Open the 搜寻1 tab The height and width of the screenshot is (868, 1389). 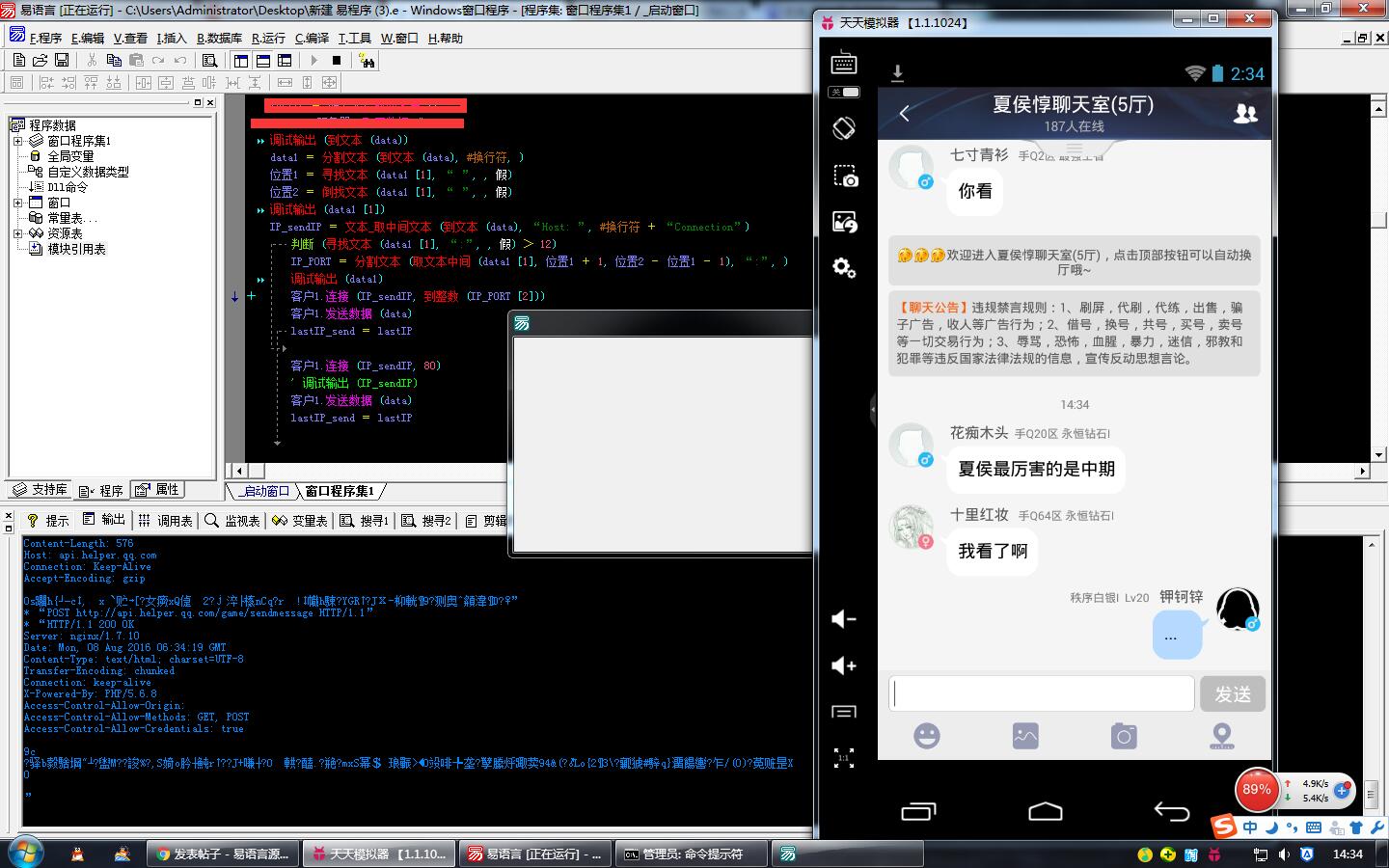pyautogui.click(x=365, y=521)
